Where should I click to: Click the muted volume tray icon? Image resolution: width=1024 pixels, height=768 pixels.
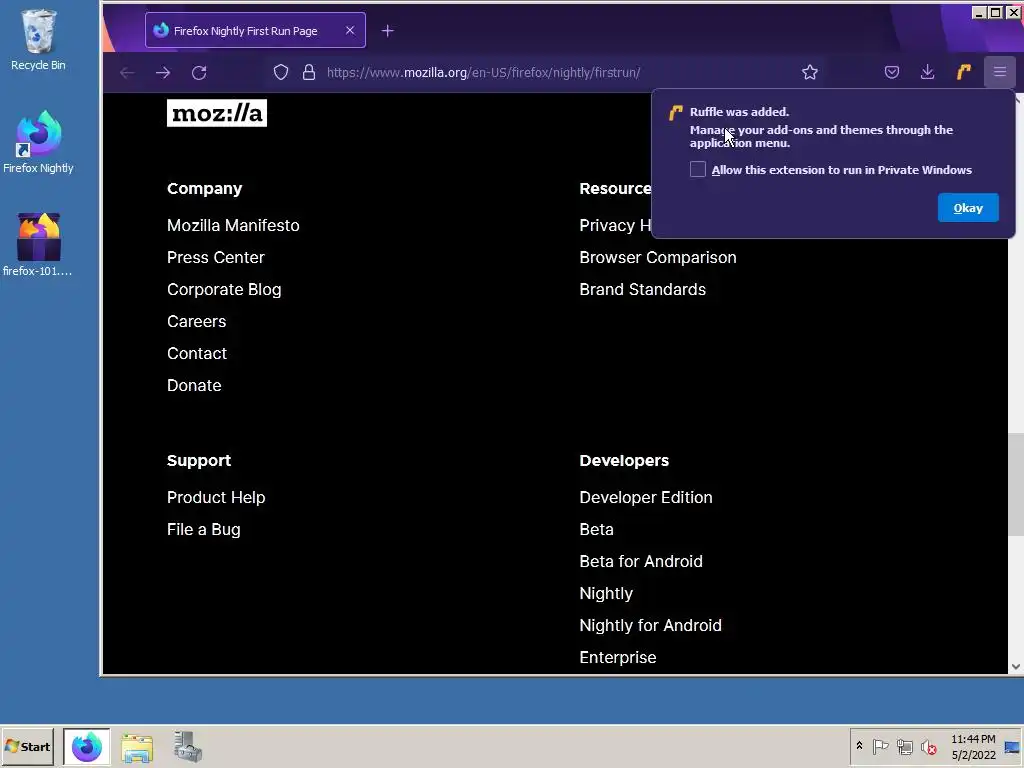click(929, 746)
